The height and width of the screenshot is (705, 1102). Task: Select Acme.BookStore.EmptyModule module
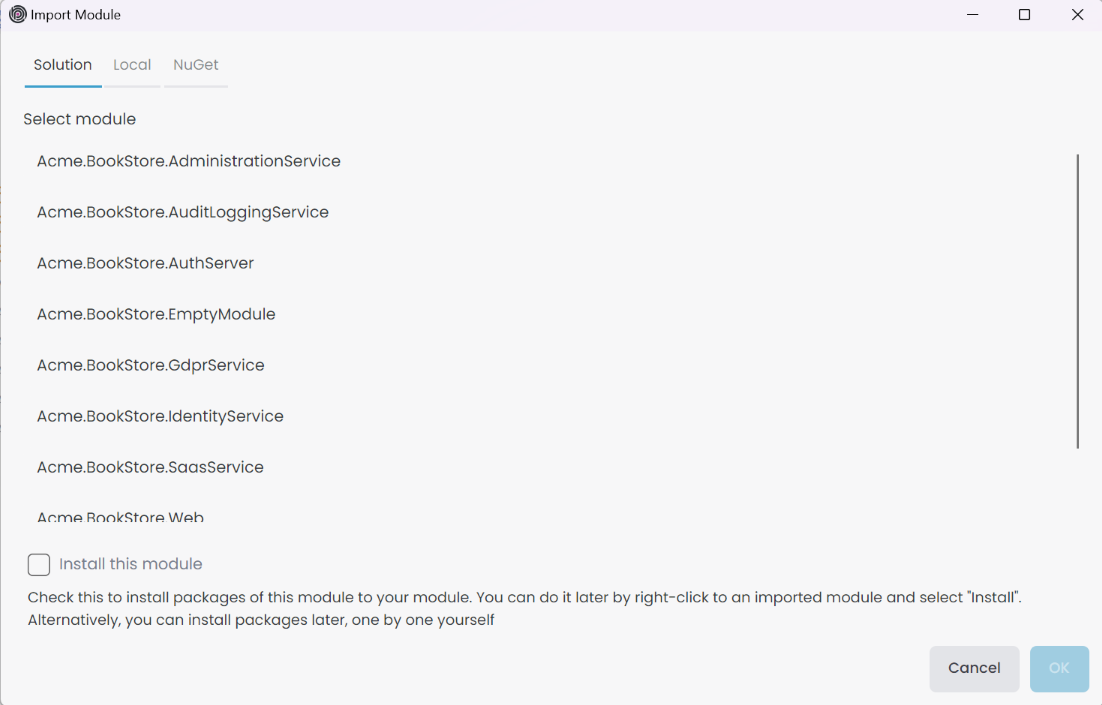pos(155,314)
